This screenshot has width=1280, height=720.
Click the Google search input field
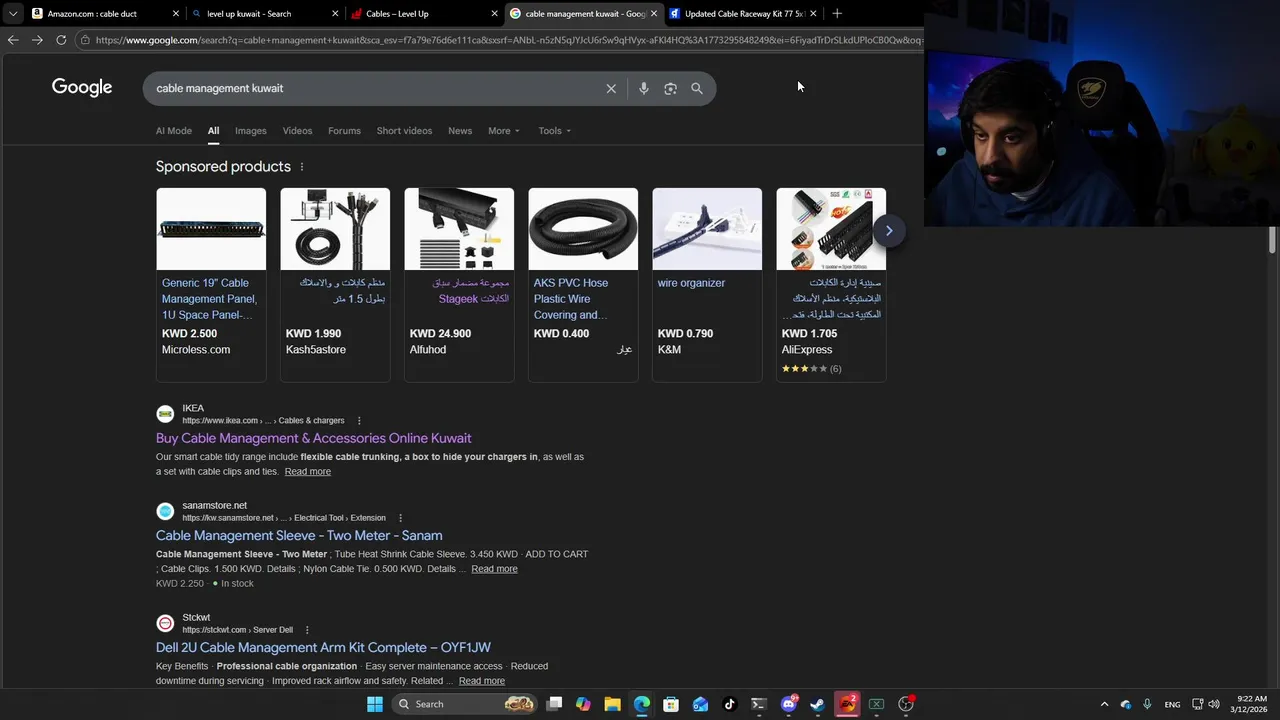click(375, 88)
